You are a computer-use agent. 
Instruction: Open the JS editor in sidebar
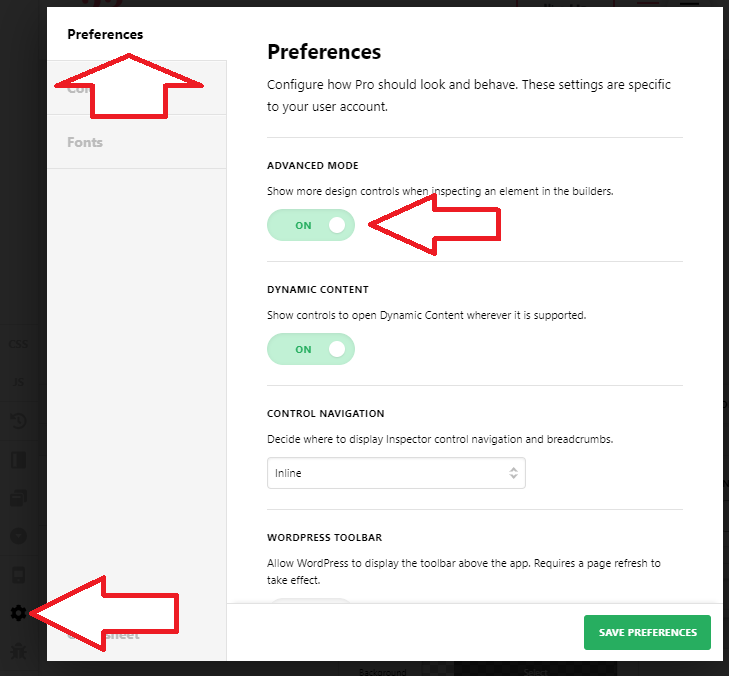(19, 382)
